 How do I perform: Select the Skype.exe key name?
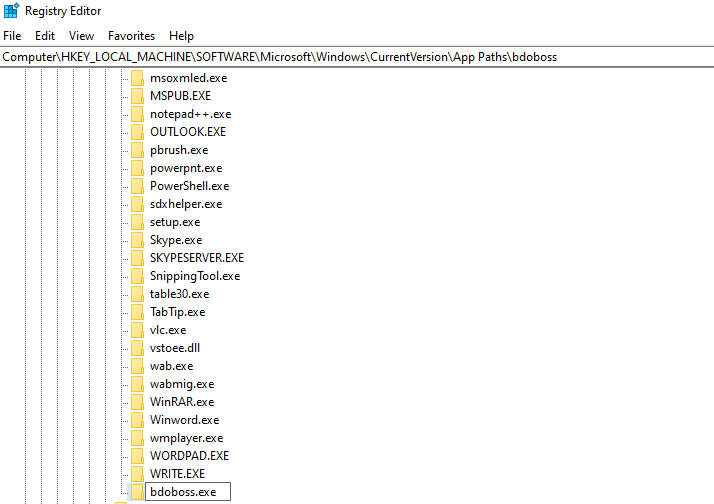(x=176, y=240)
